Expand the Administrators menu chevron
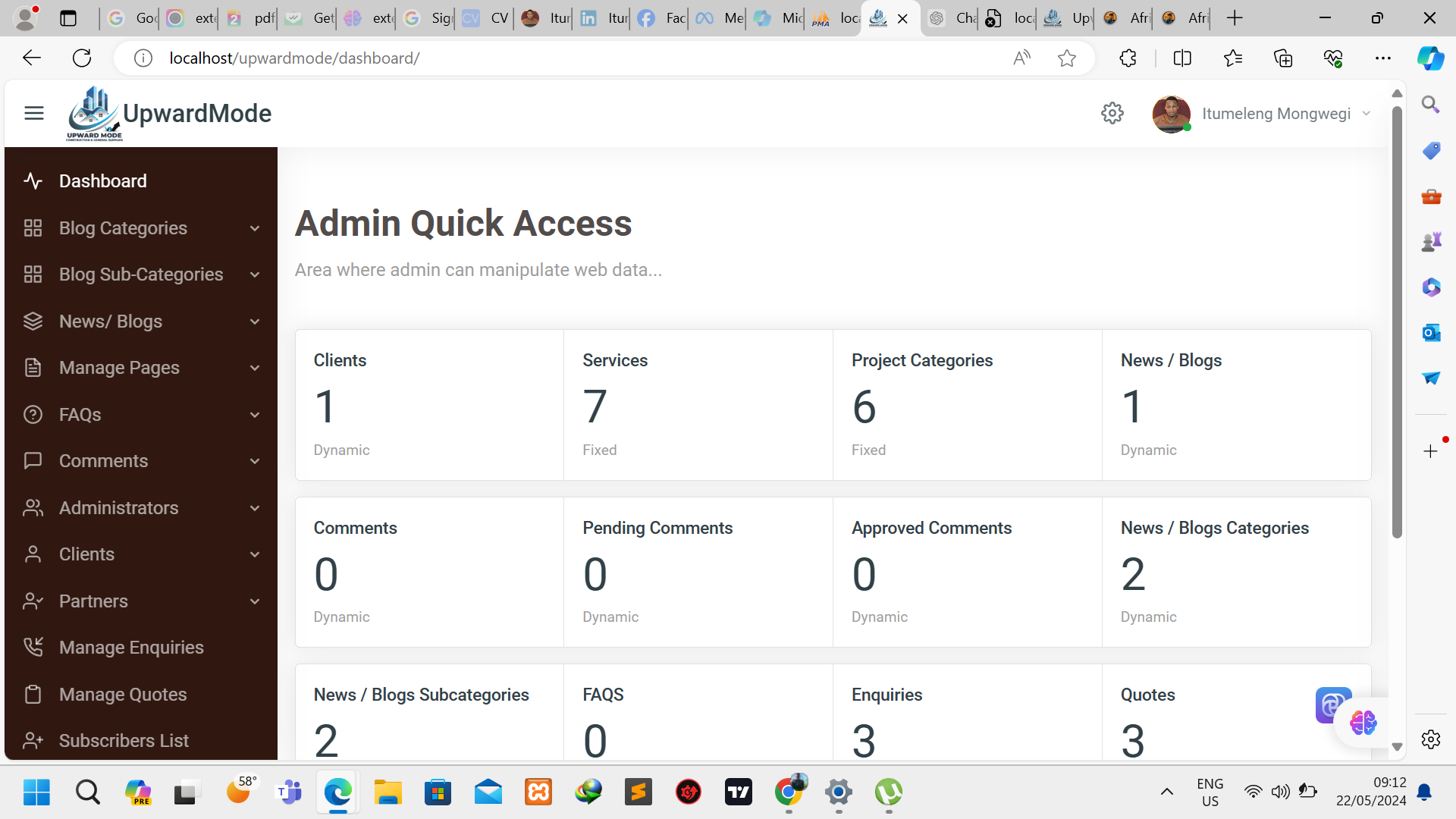This screenshot has width=1456, height=819. pos(255,508)
